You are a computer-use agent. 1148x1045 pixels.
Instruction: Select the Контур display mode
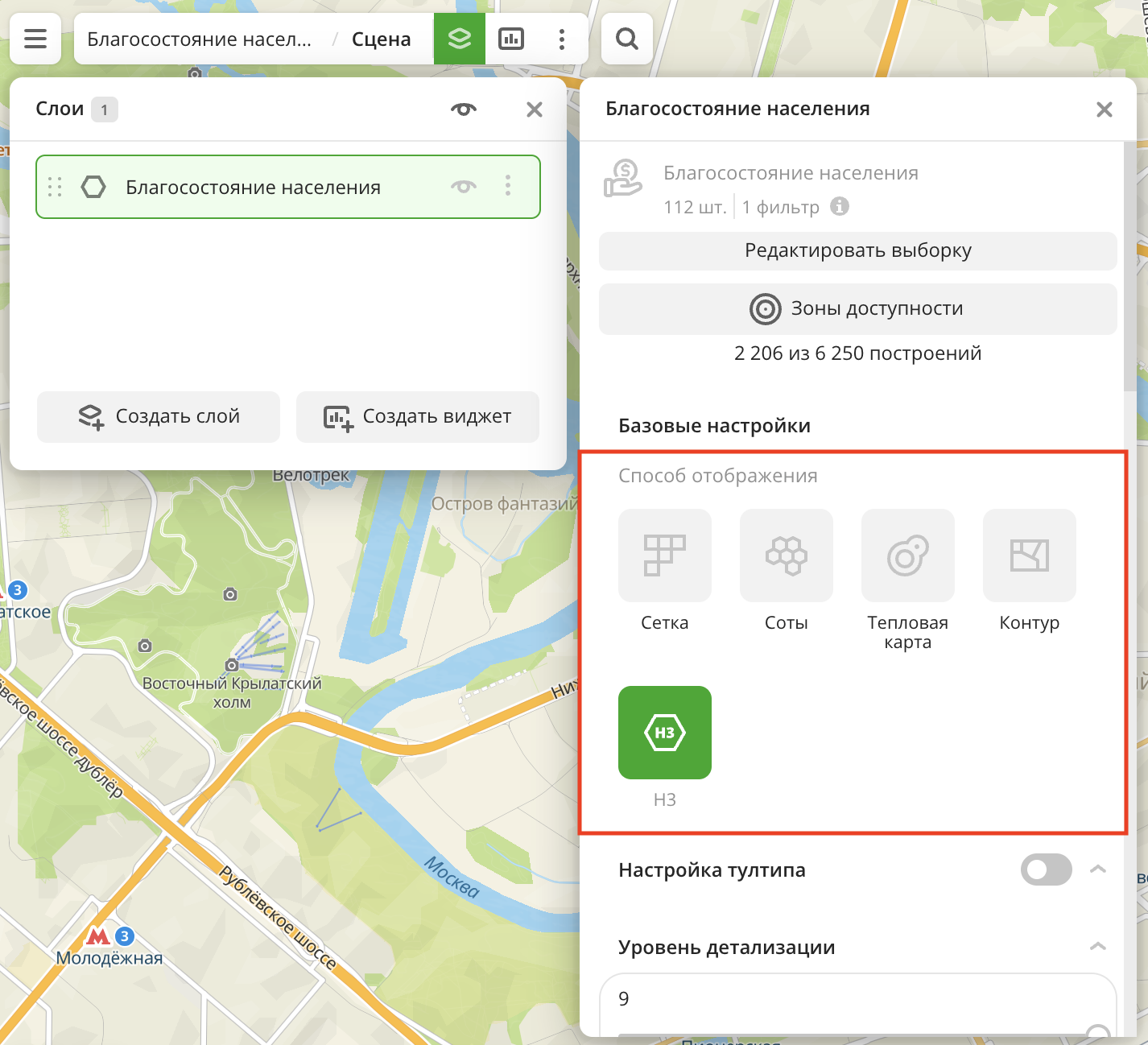click(x=1029, y=556)
